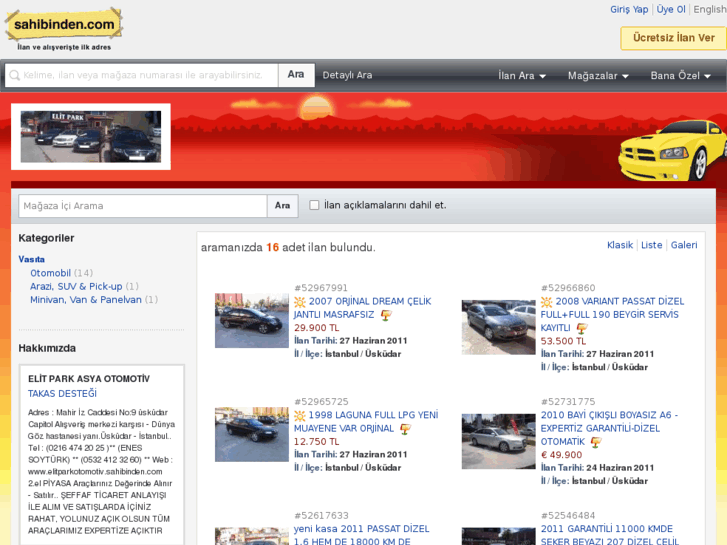This screenshot has height=545, width=727.
Task: Click the 29.900 TL price
Action: [x=317, y=328]
